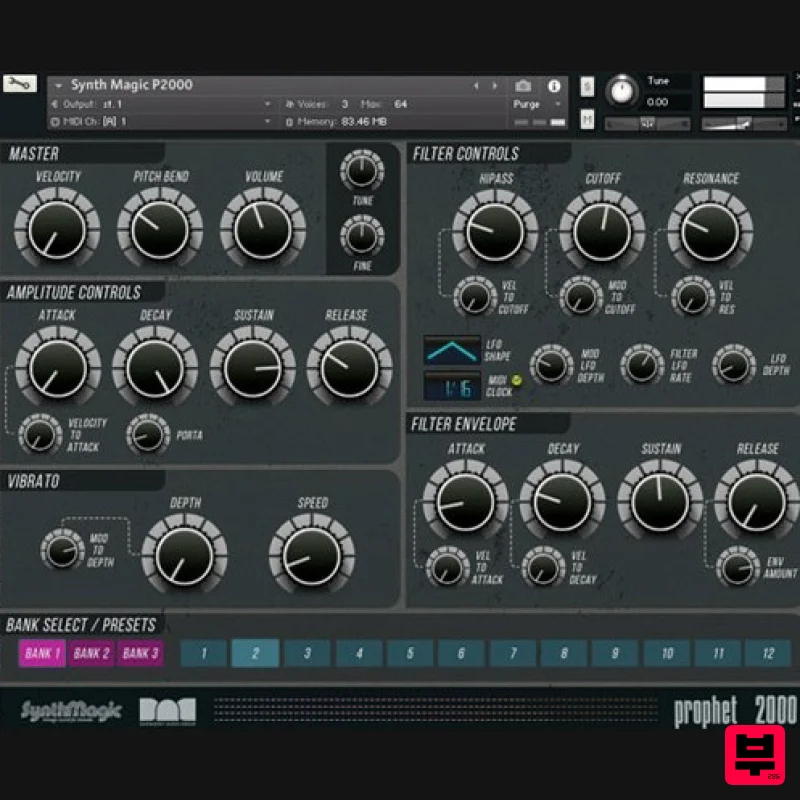Click the MIDI Clock 1/16 rate display
The image size is (800, 800).
(452, 386)
